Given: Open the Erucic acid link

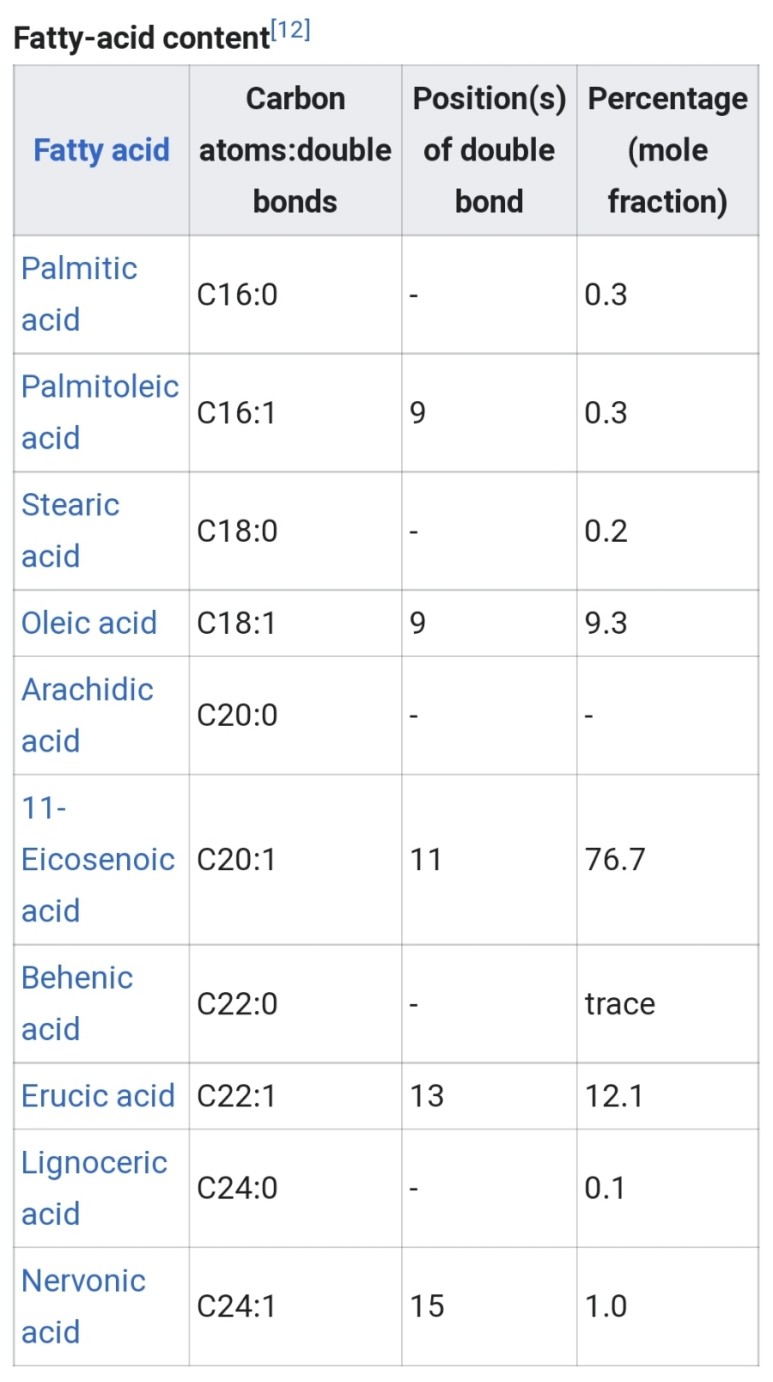Looking at the screenshot, I should tap(98, 1095).
